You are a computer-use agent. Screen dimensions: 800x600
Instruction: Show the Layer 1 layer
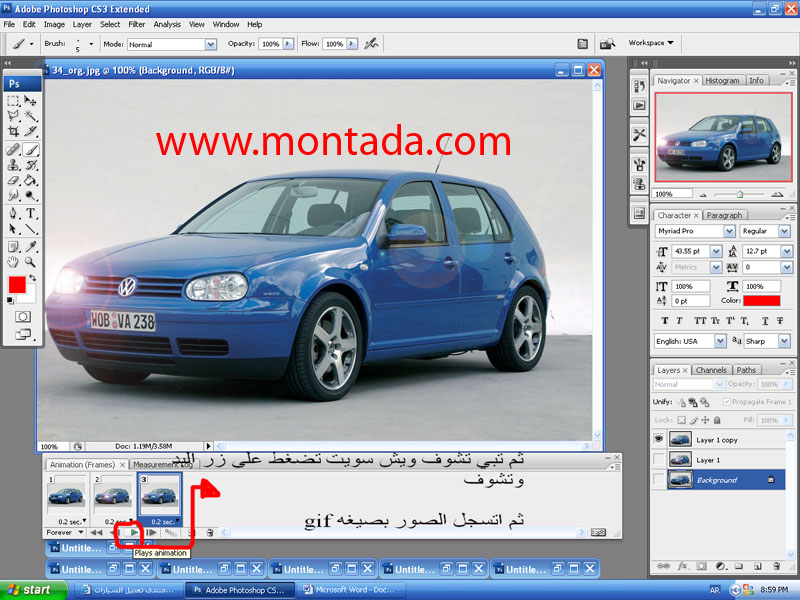click(658, 459)
